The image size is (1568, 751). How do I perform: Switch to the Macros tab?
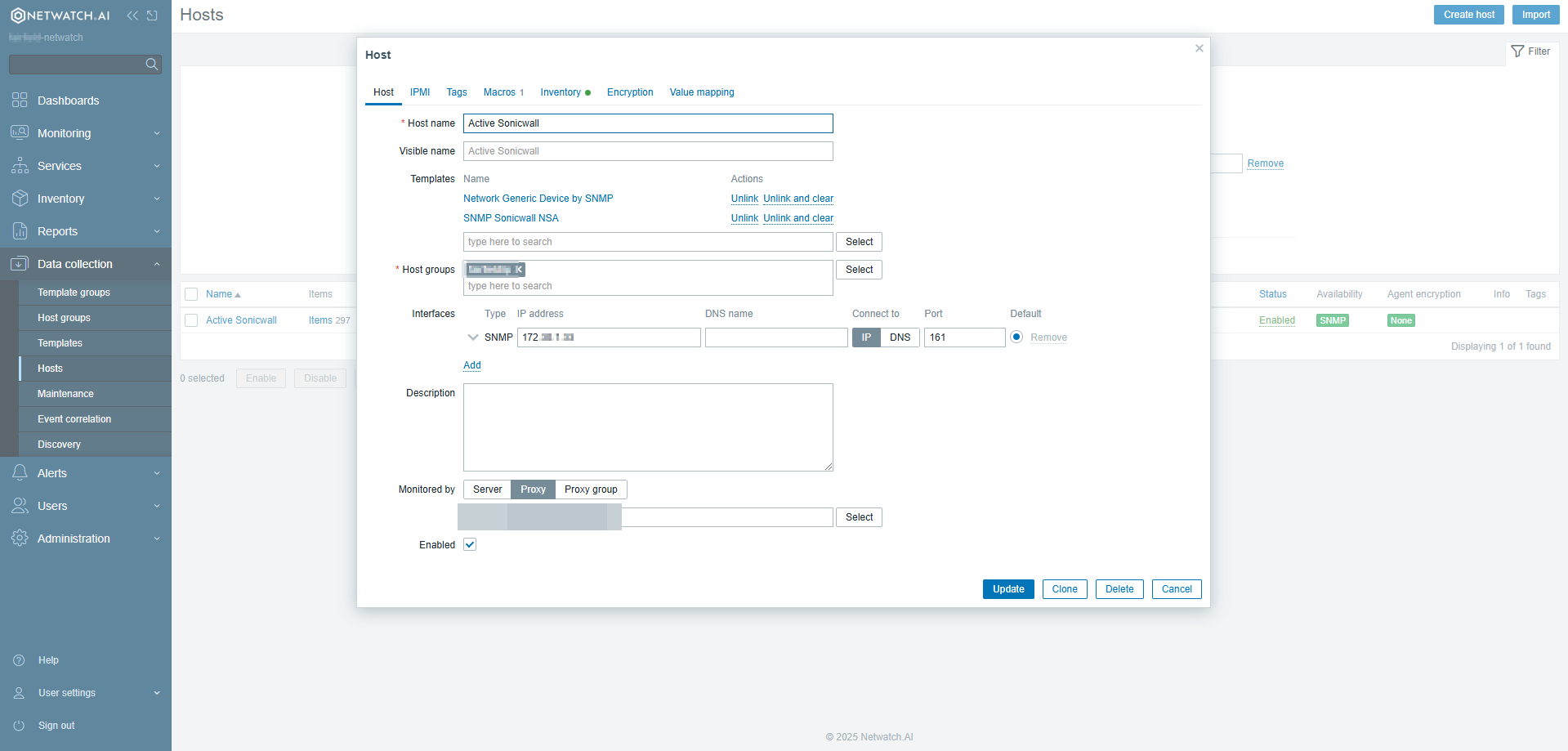(499, 92)
